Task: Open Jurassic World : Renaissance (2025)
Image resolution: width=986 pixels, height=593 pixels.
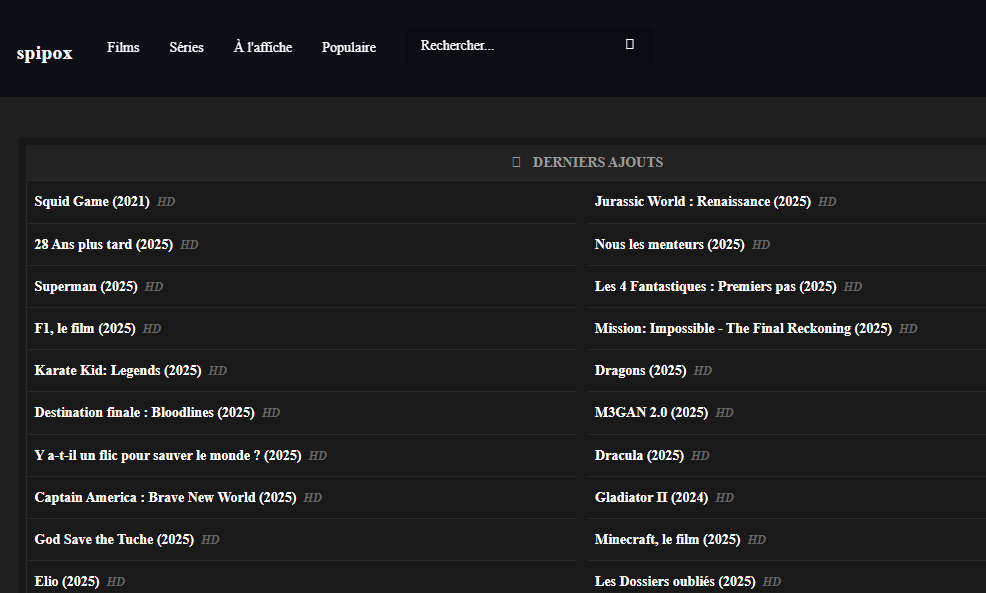Action: point(702,202)
